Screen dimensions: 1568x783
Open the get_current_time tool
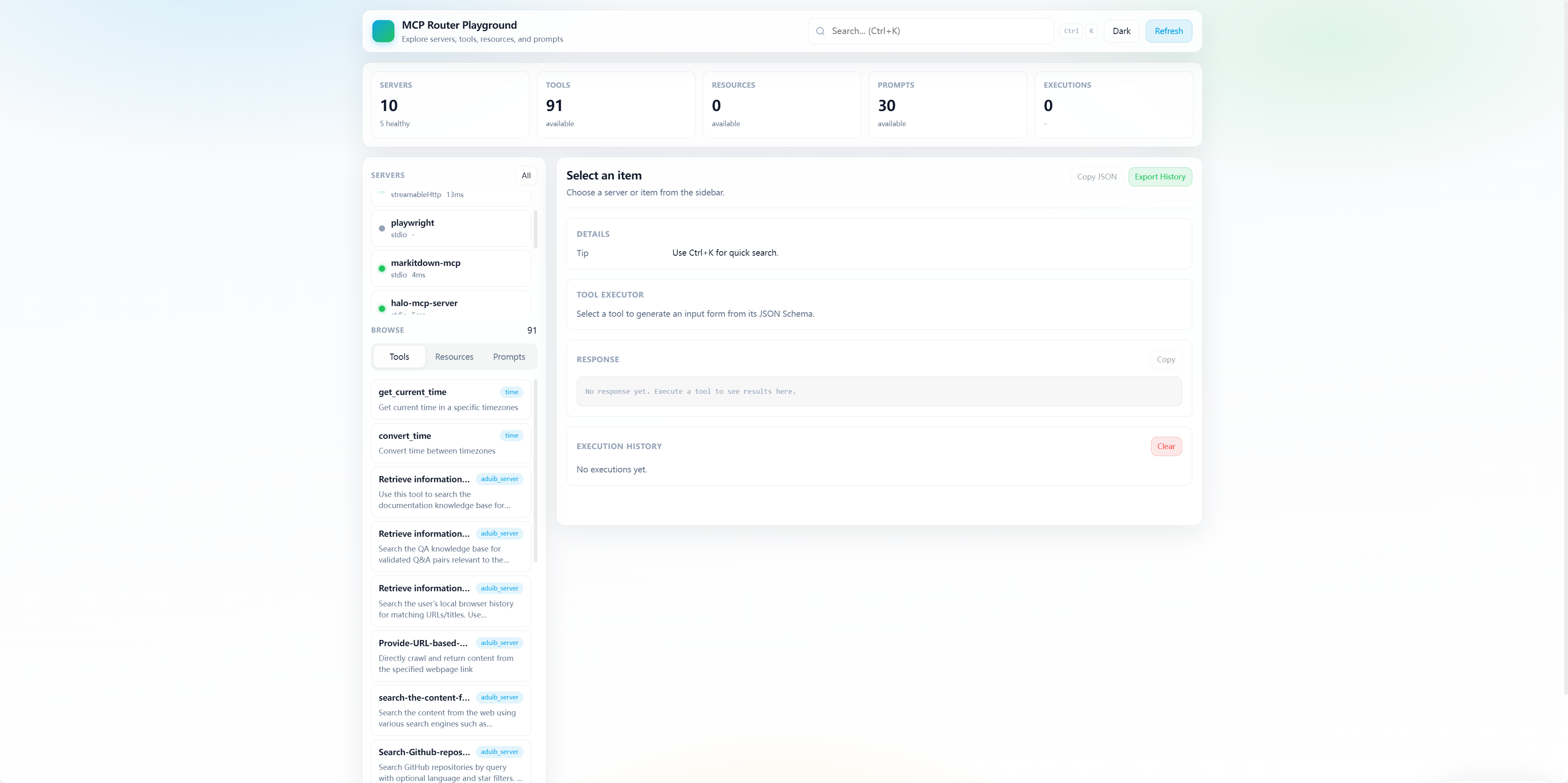451,399
